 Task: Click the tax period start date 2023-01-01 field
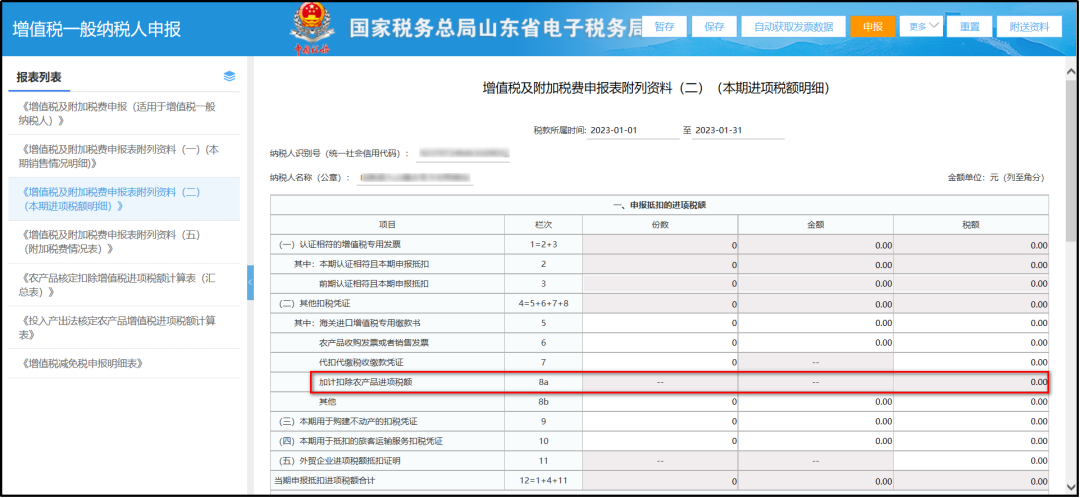click(x=634, y=130)
